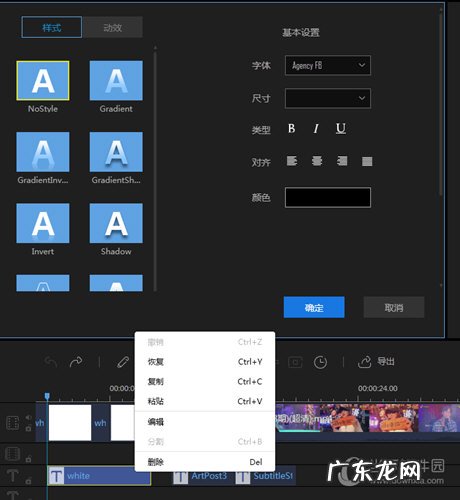This screenshot has width=460, height=500.
Task: Apply the Shadow text style
Action: click(116, 223)
